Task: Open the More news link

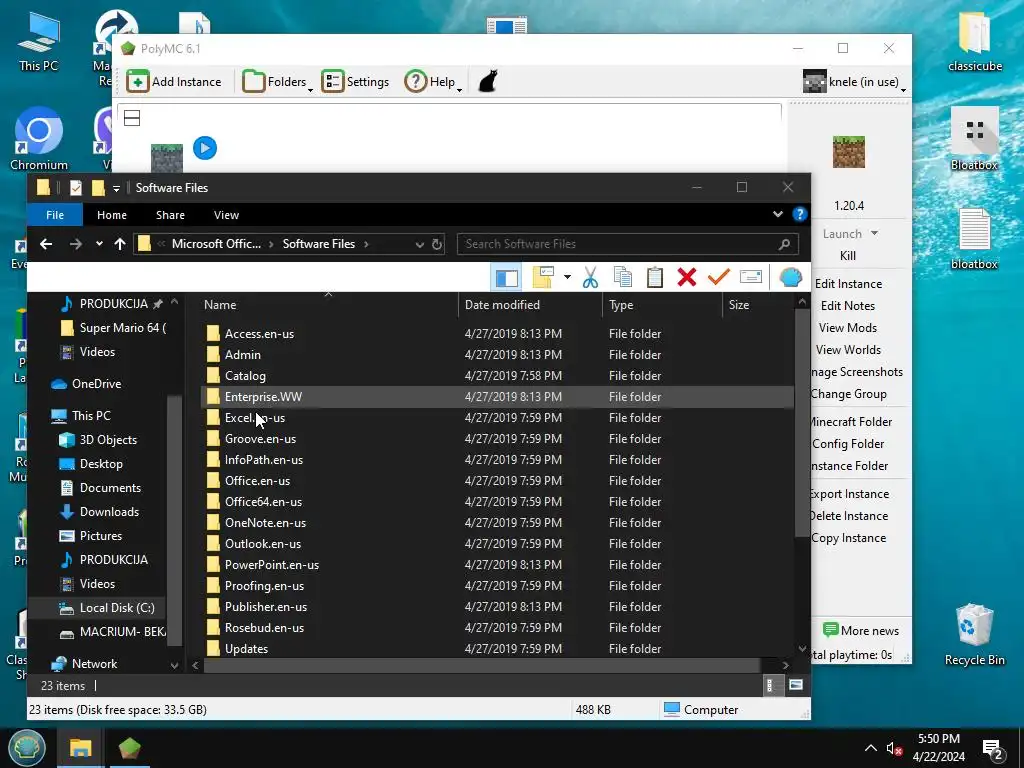Action: point(861,630)
